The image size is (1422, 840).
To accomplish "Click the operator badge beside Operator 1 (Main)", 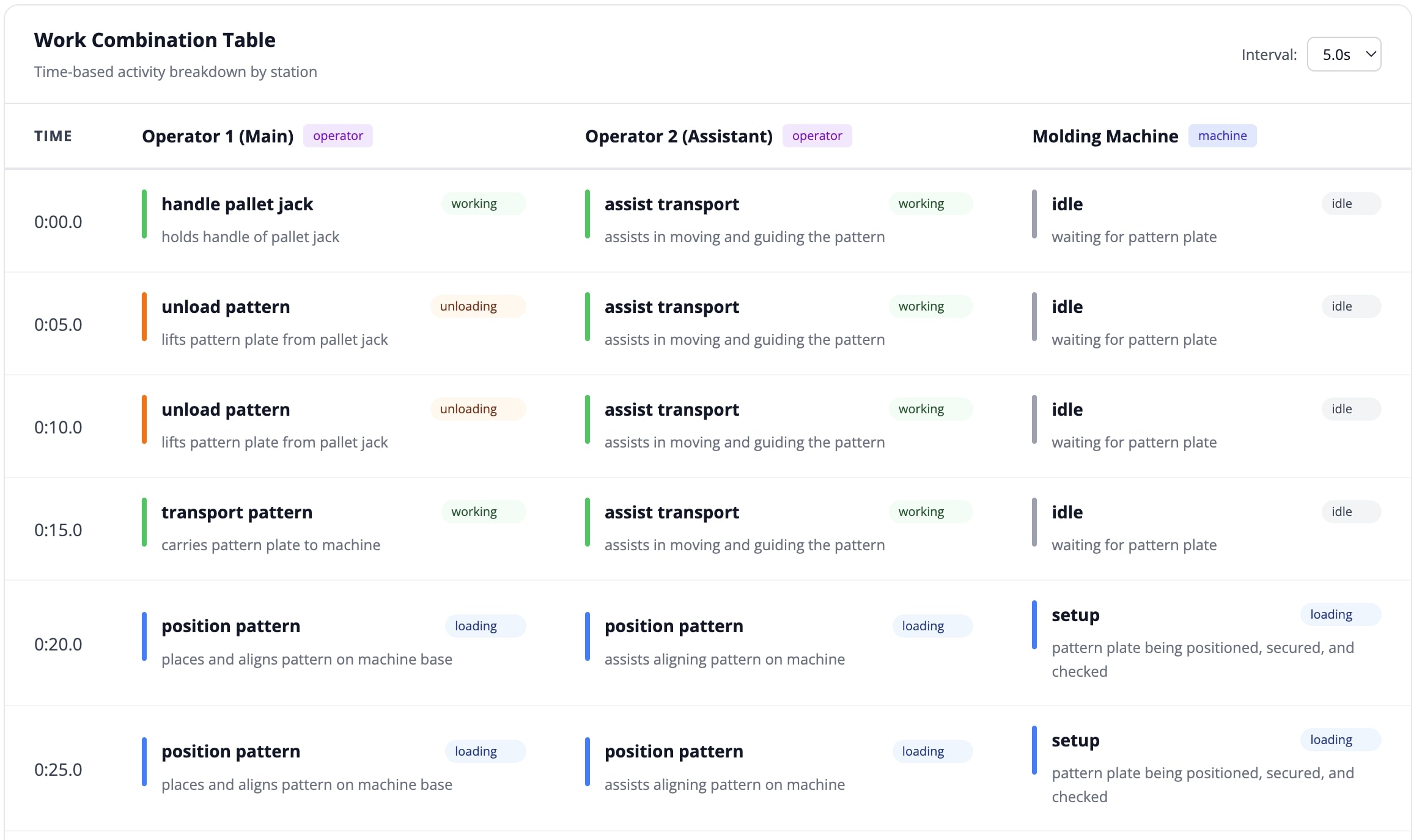I will tap(337, 136).
